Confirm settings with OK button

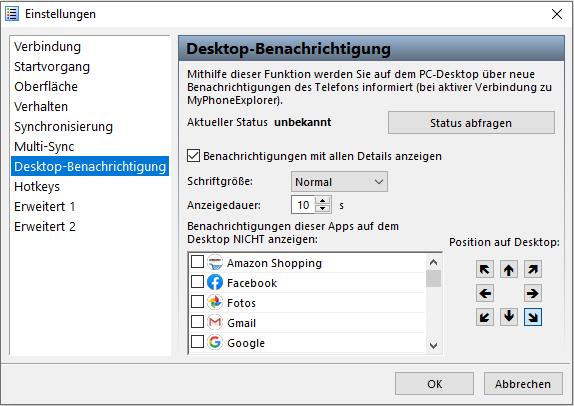pyautogui.click(x=434, y=384)
